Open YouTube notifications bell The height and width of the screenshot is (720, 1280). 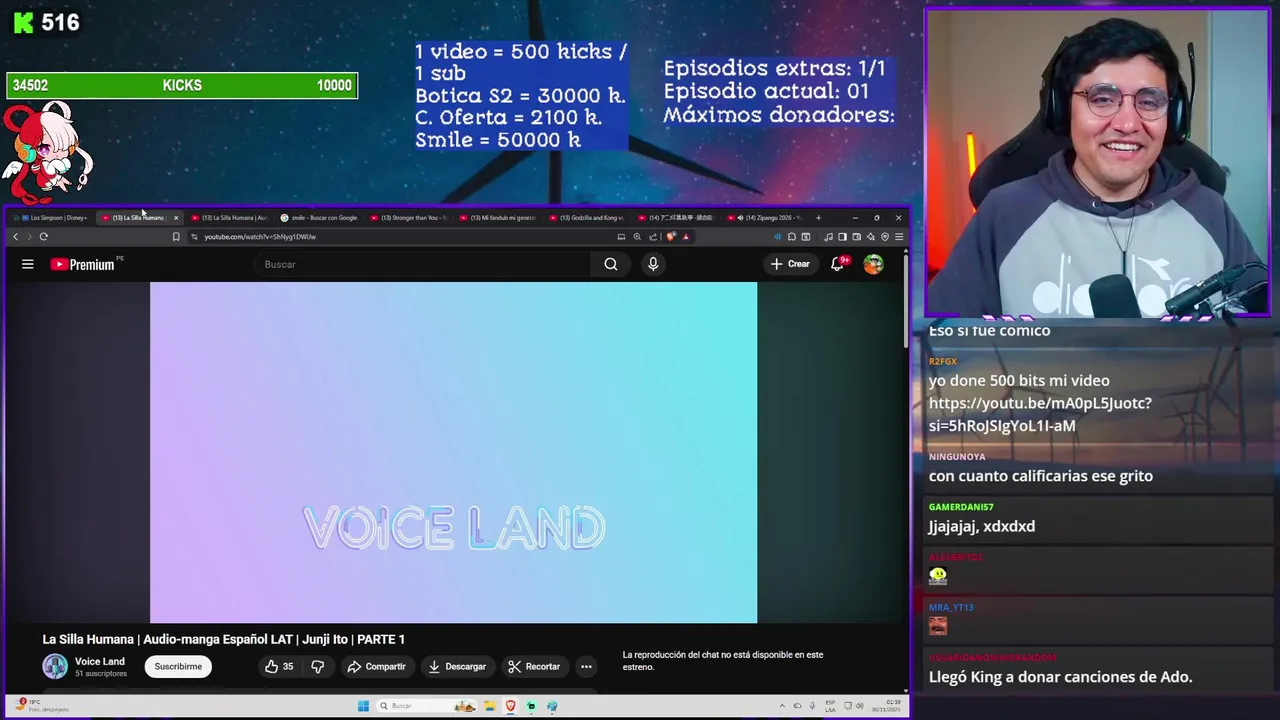(x=838, y=264)
